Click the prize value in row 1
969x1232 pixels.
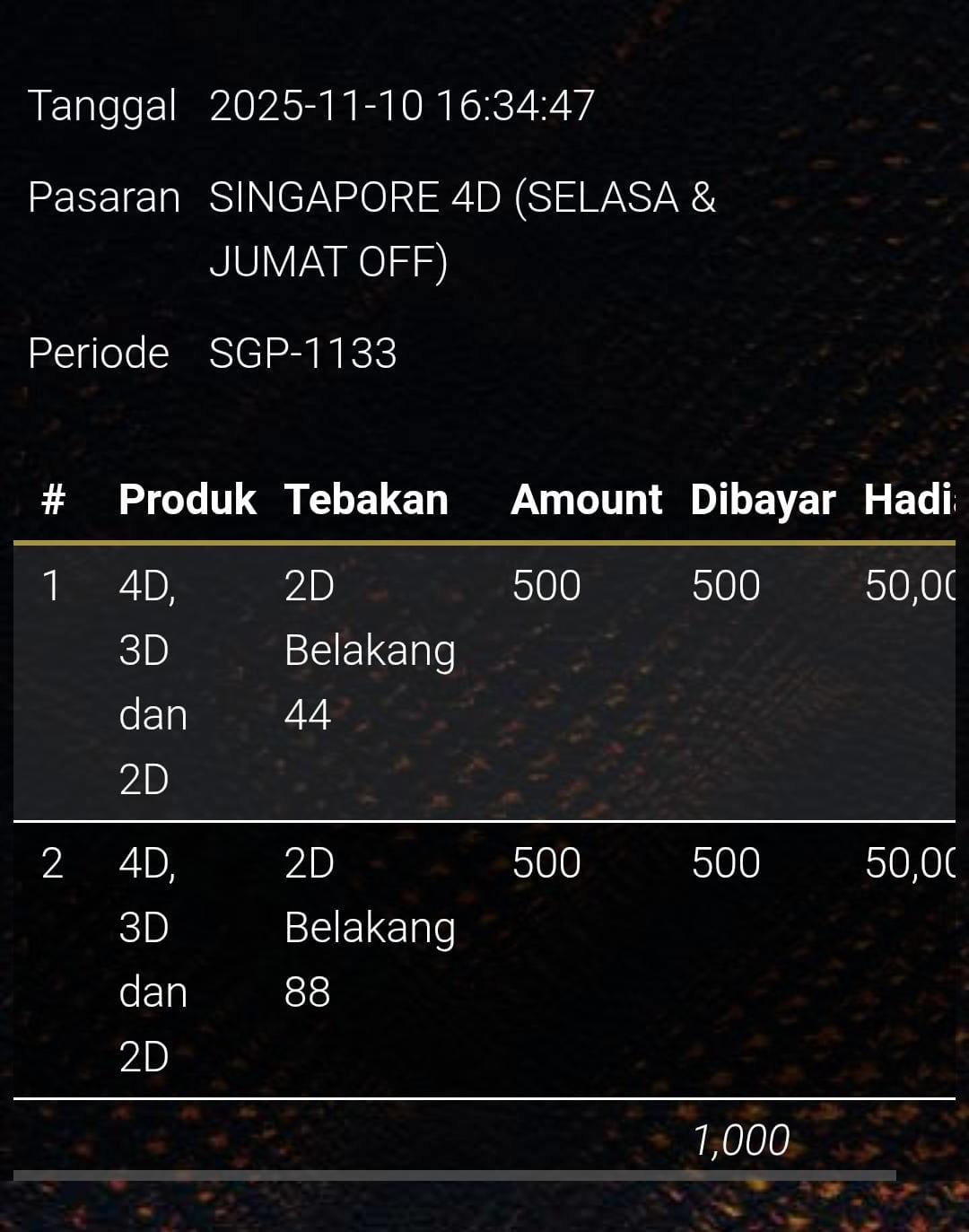tap(908, 586)
